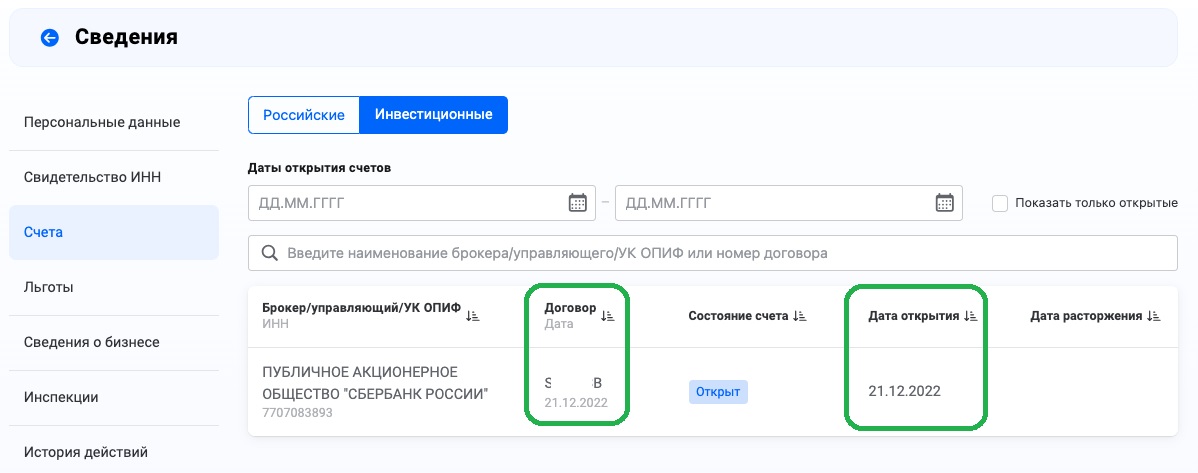Sort by Дата расторжения column icon

1153,316
